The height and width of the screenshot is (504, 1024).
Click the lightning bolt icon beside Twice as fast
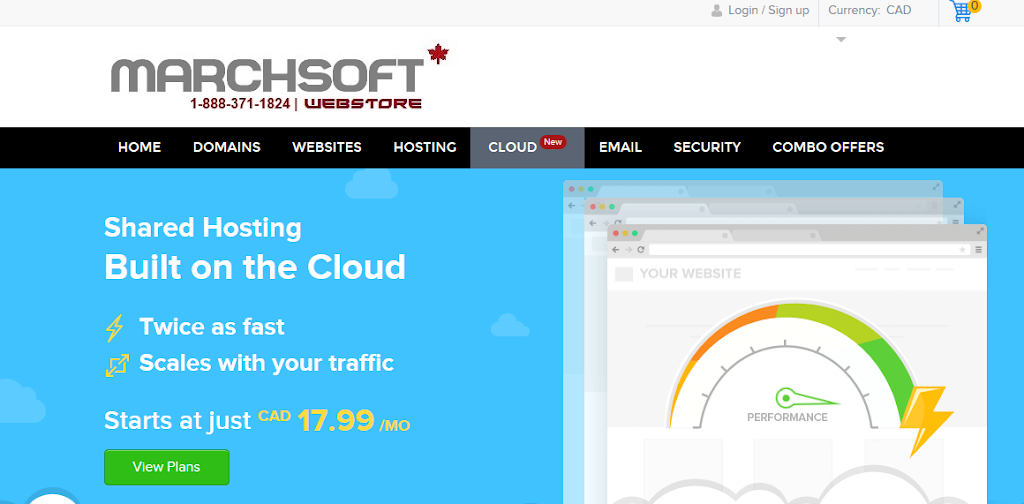[x=114, y=328]
